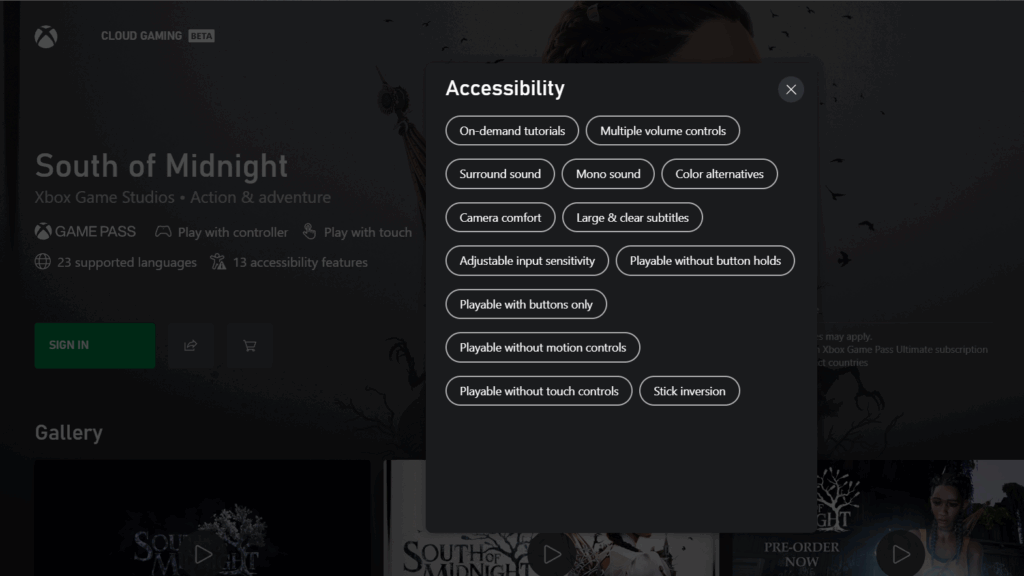Click Xbox Game Studios genre subtitle

point(183,197)
